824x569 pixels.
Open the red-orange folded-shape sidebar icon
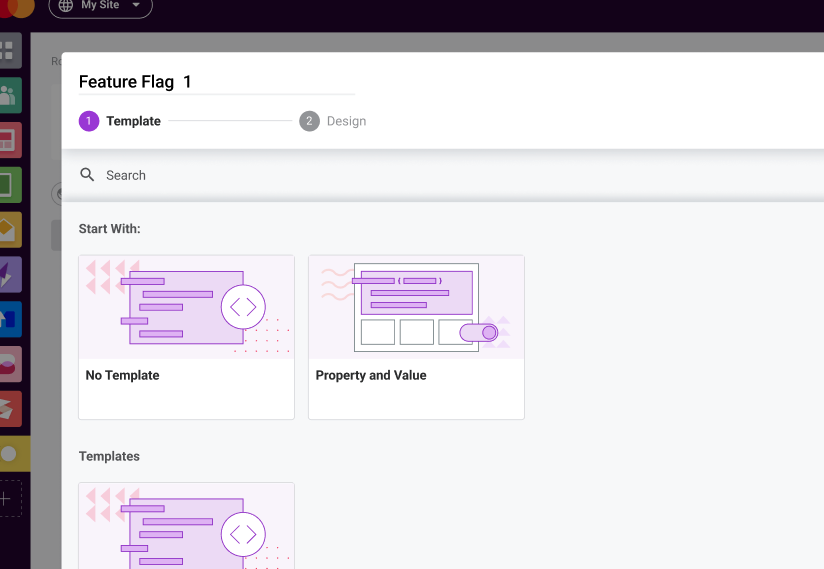[x=9, y=409]
